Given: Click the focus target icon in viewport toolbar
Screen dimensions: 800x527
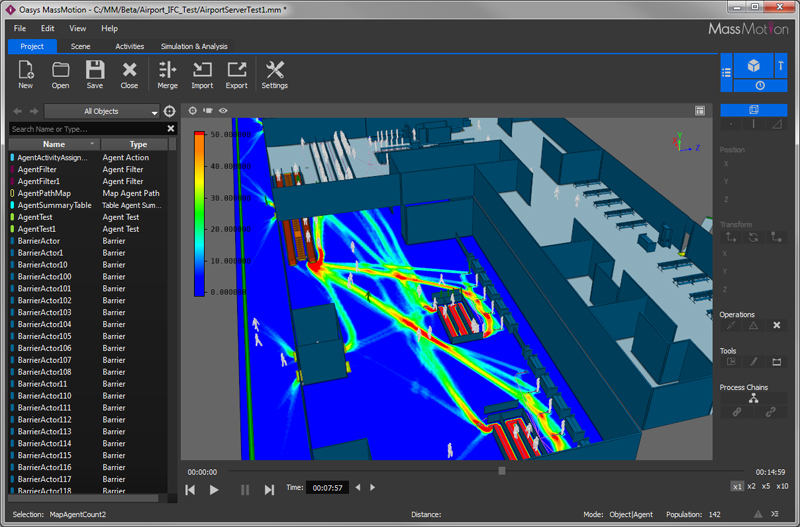Looking at the screenshot, I should [192, 110].
